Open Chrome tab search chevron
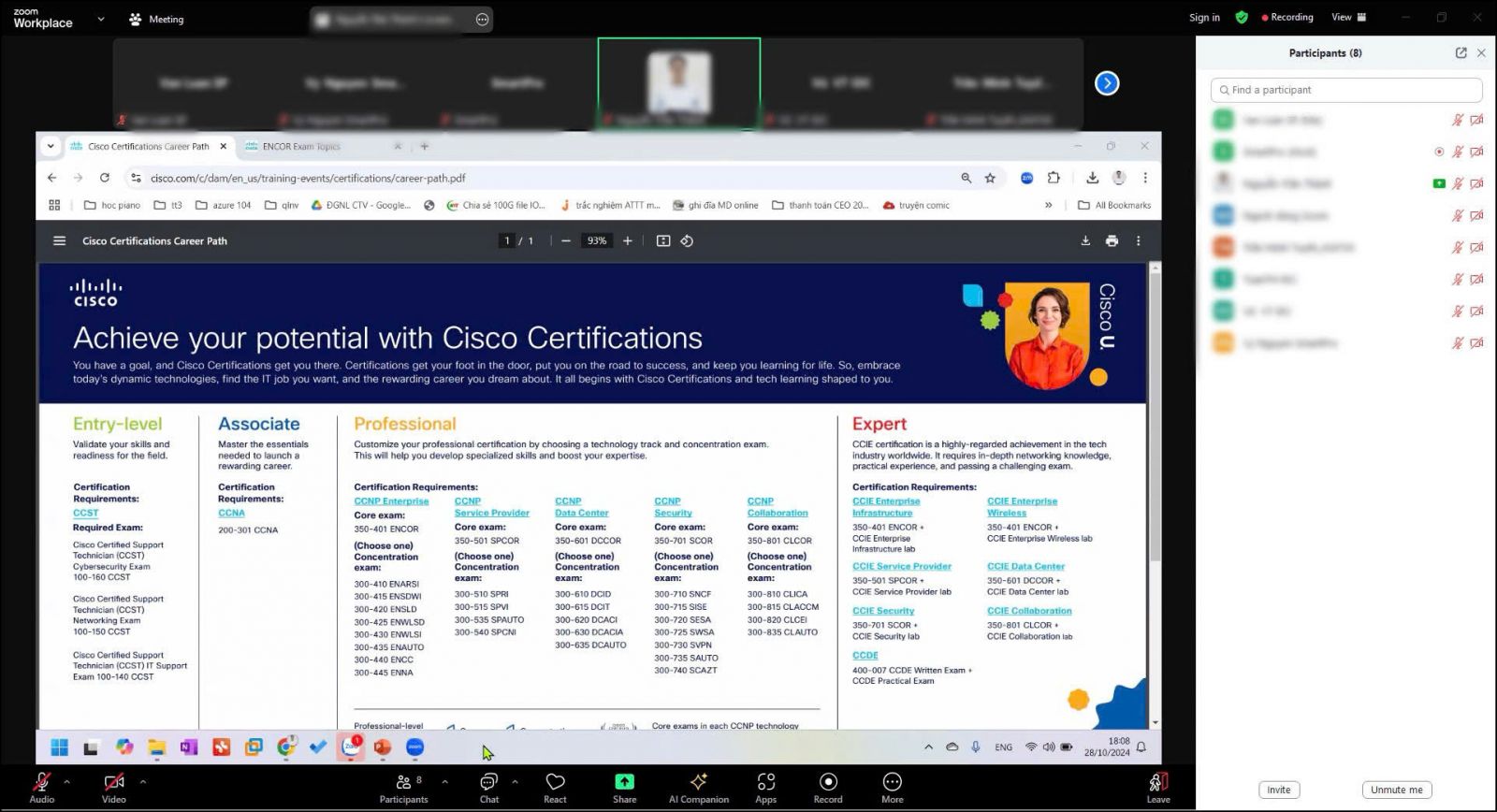 point(51,146)
